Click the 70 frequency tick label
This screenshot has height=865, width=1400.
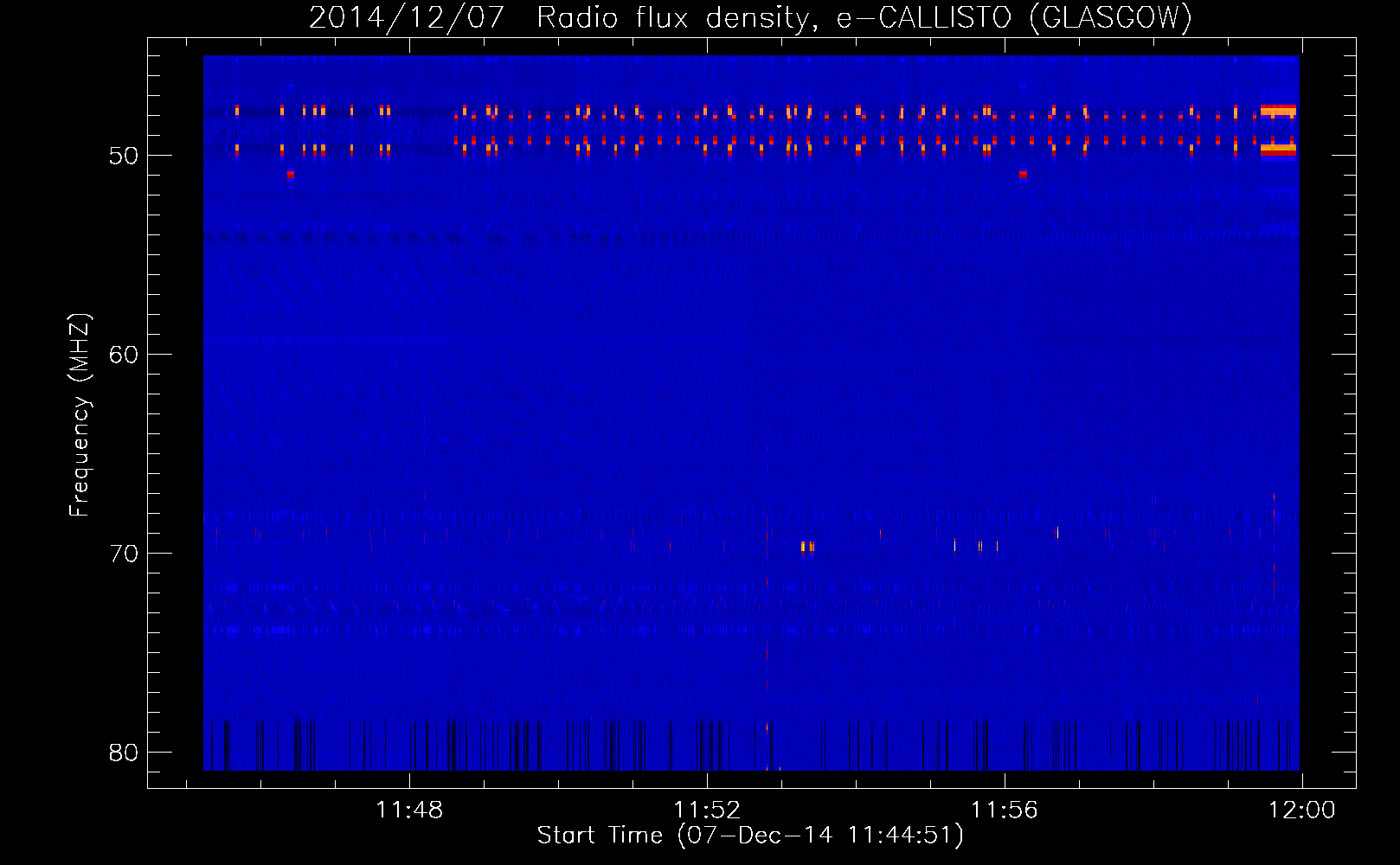(123, 554)
